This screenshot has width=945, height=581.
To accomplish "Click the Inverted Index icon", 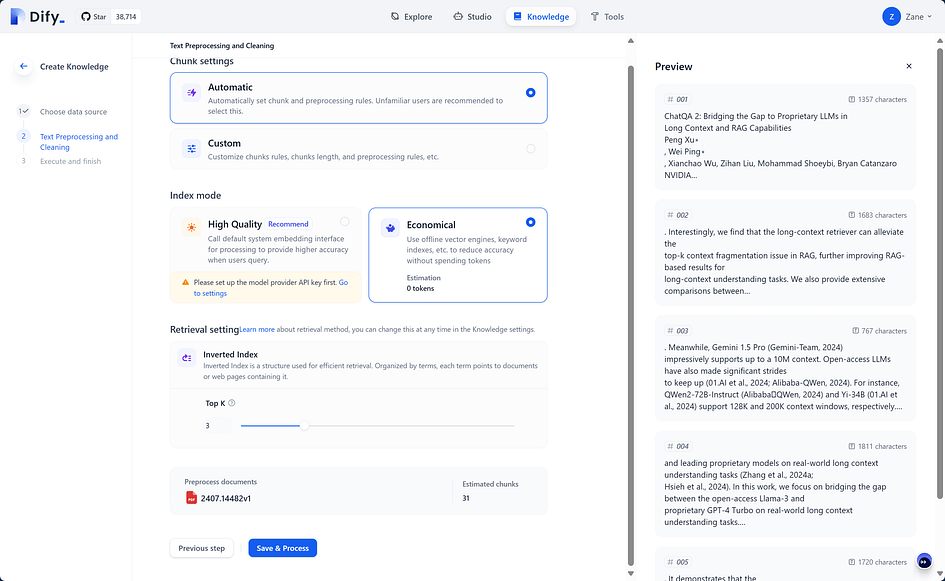I will (x=187, y=357).
